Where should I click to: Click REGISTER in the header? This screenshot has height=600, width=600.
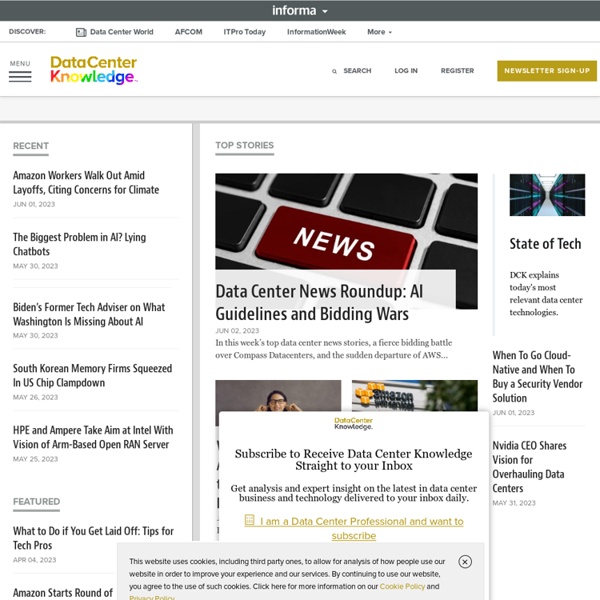coord(457,71)
